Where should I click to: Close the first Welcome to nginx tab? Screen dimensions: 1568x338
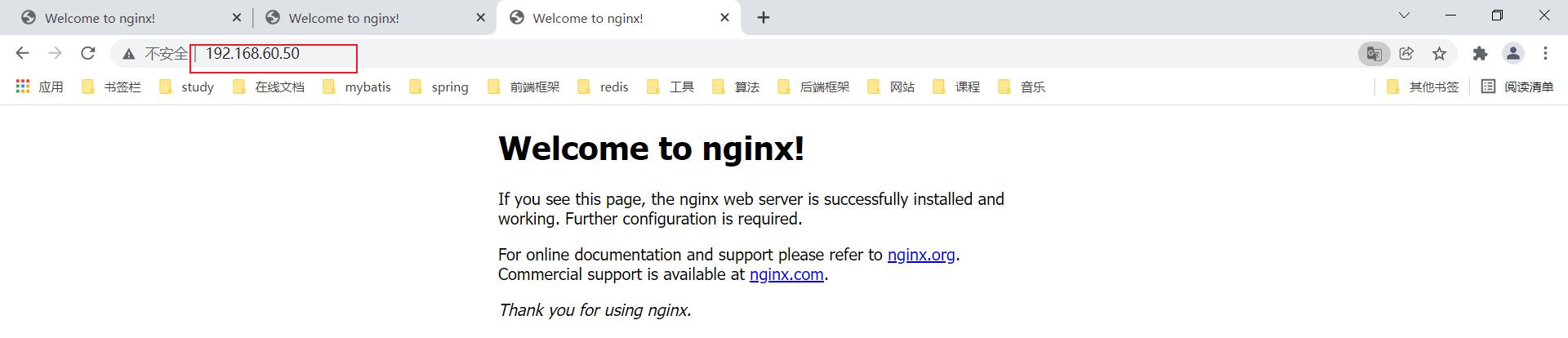(236, 17)
